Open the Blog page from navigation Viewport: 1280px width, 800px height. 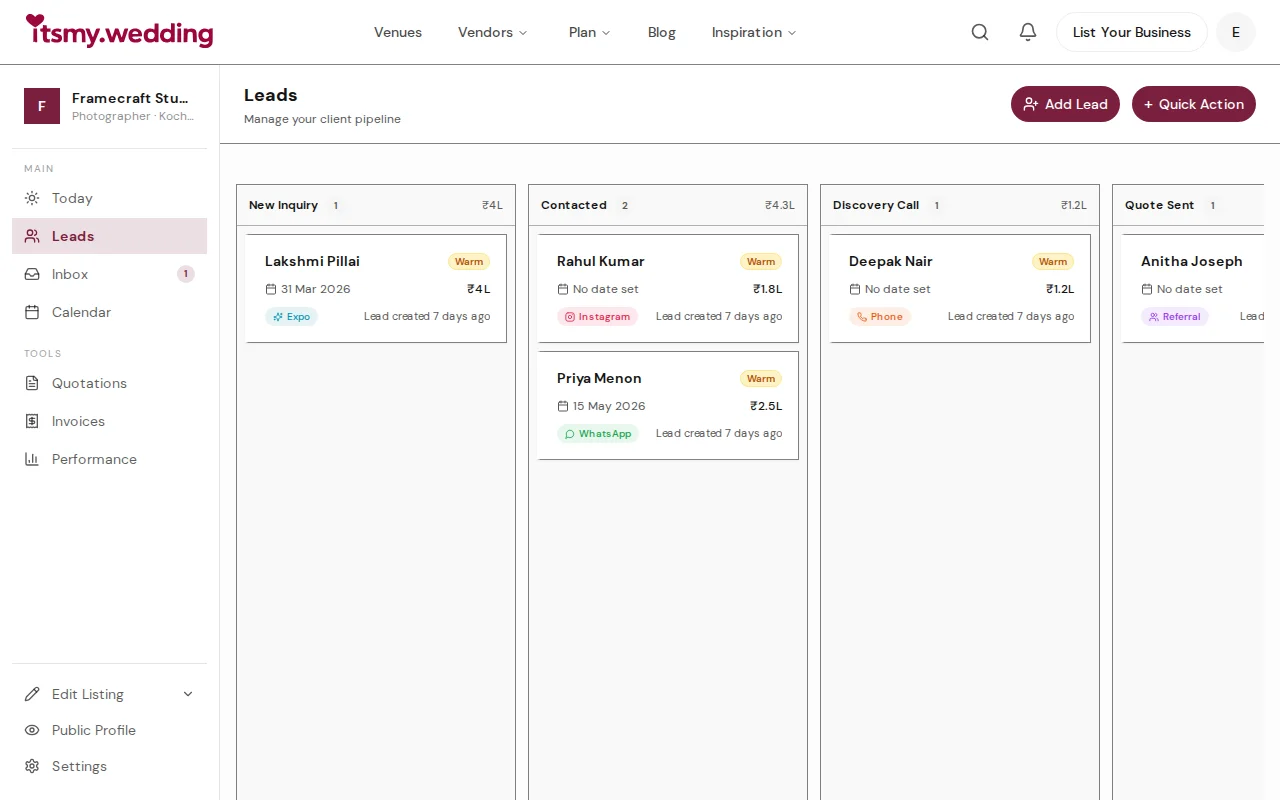(661, 32)
